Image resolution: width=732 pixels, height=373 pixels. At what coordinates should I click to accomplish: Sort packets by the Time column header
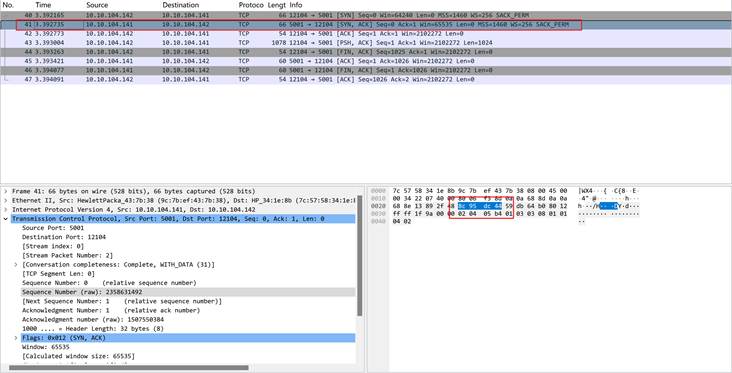[x=43, y=5]
